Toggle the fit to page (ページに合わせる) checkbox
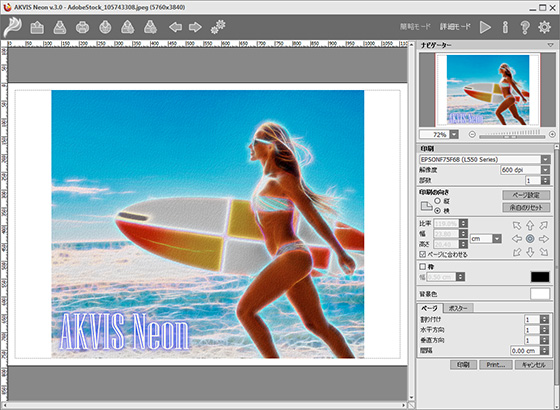The image size is (560, 410). coord(422,254)
